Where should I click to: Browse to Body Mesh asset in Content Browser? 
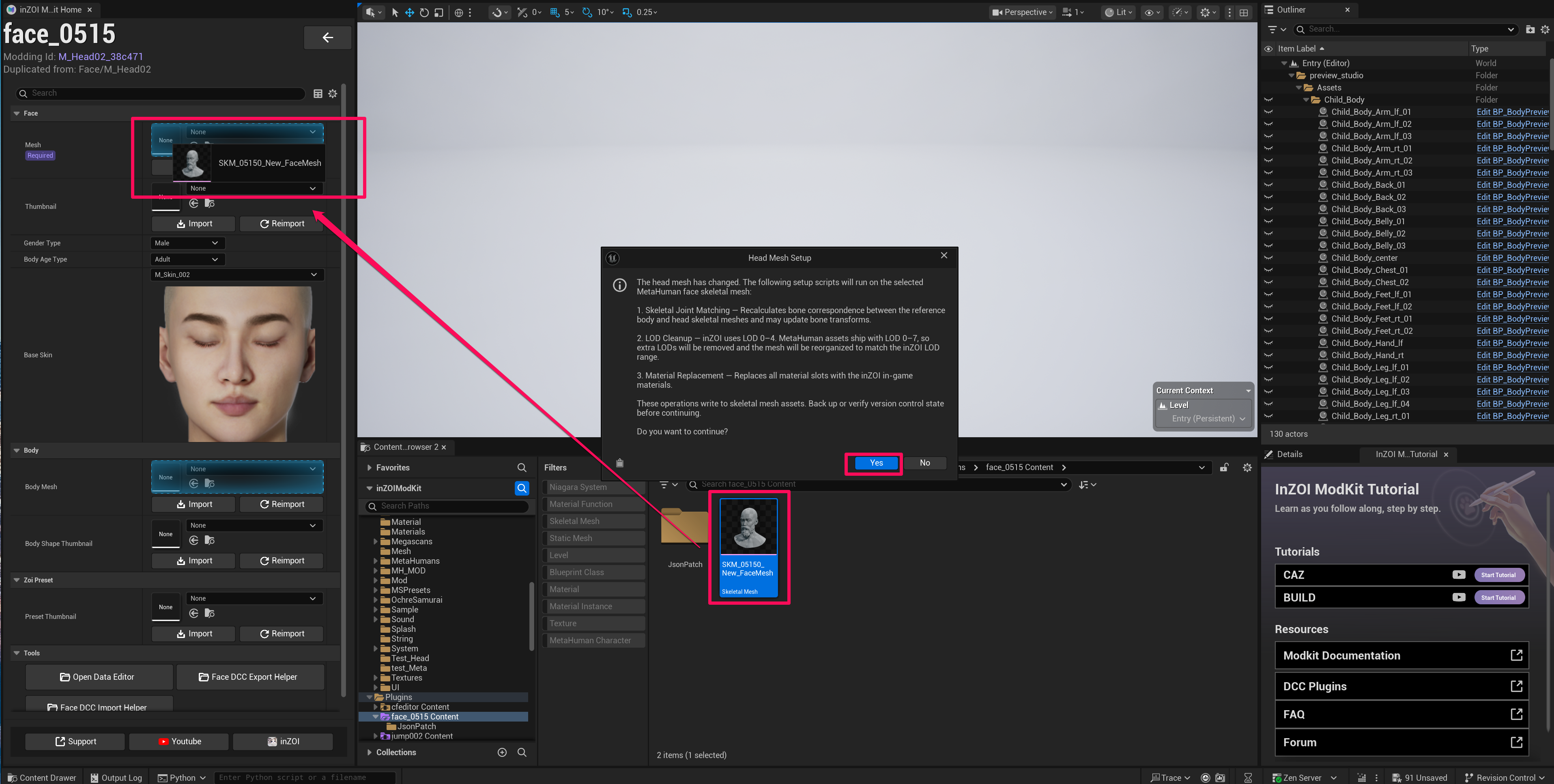coord(209,484)
